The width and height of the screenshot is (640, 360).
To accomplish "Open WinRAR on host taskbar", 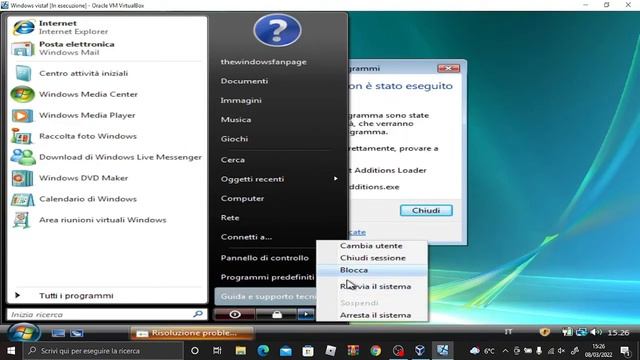I will [353, 351].
